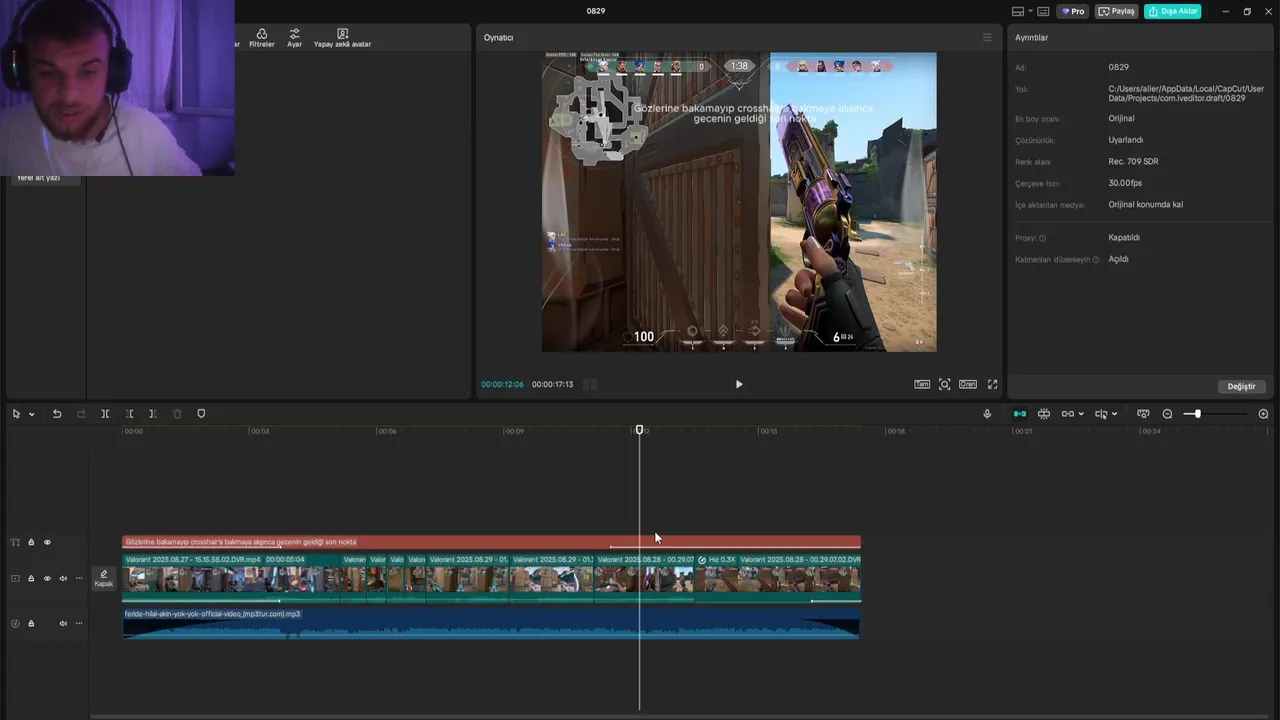Lock the audio track
The width and height of the screenshot is (1280, 720).
(x=31, y=623)
